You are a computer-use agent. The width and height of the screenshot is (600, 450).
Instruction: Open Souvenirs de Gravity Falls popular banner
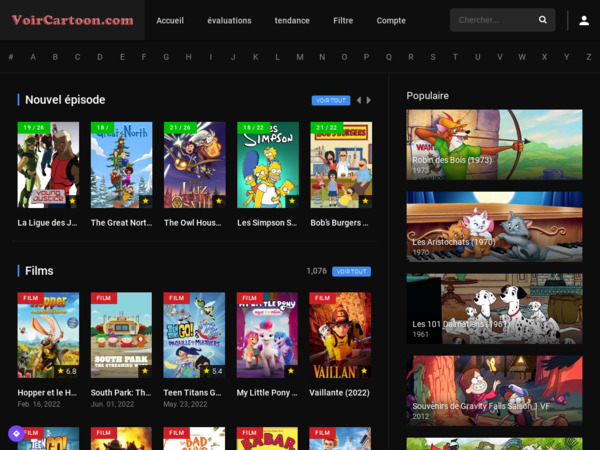[494, 391]
